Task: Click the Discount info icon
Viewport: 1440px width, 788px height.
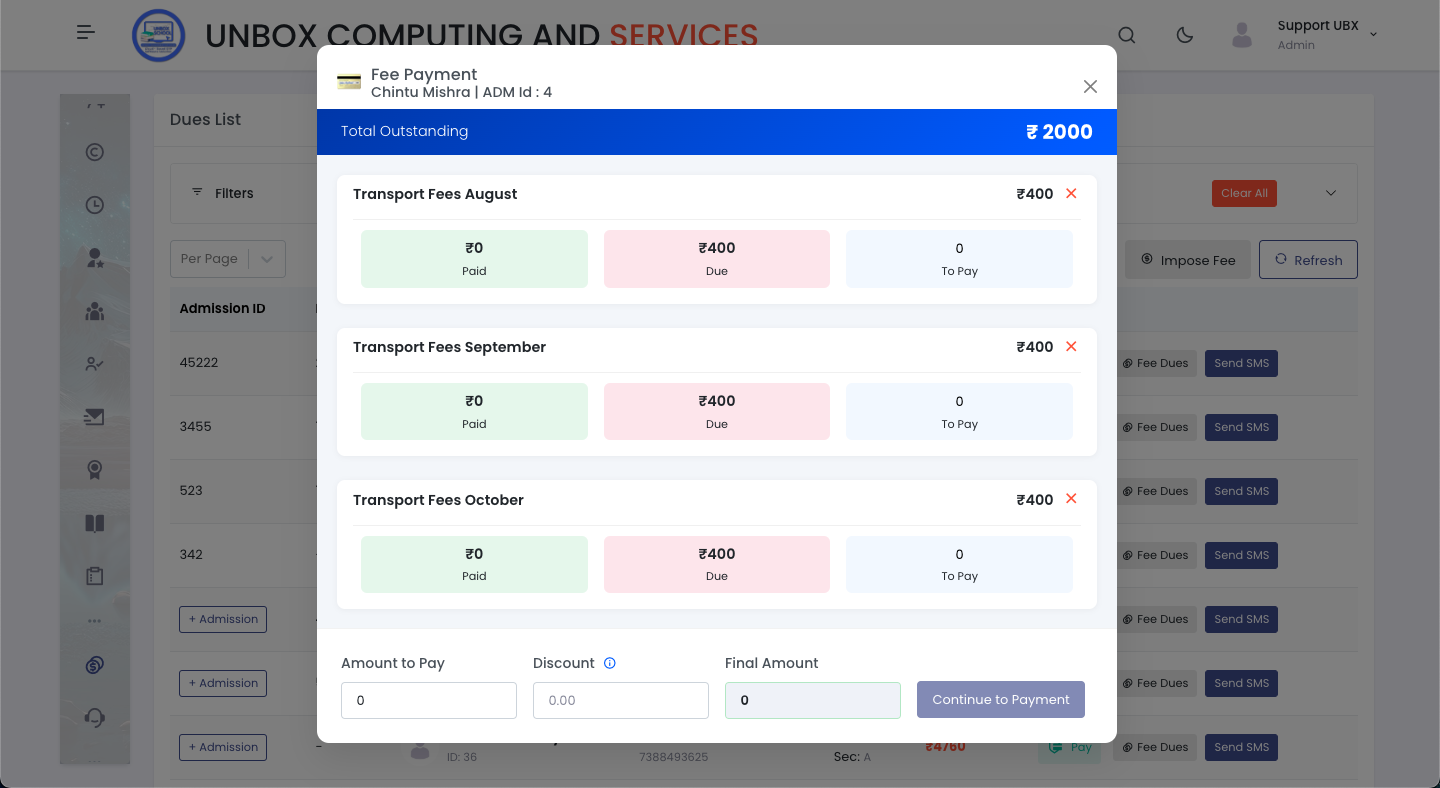Action: [x=610, y=663]
